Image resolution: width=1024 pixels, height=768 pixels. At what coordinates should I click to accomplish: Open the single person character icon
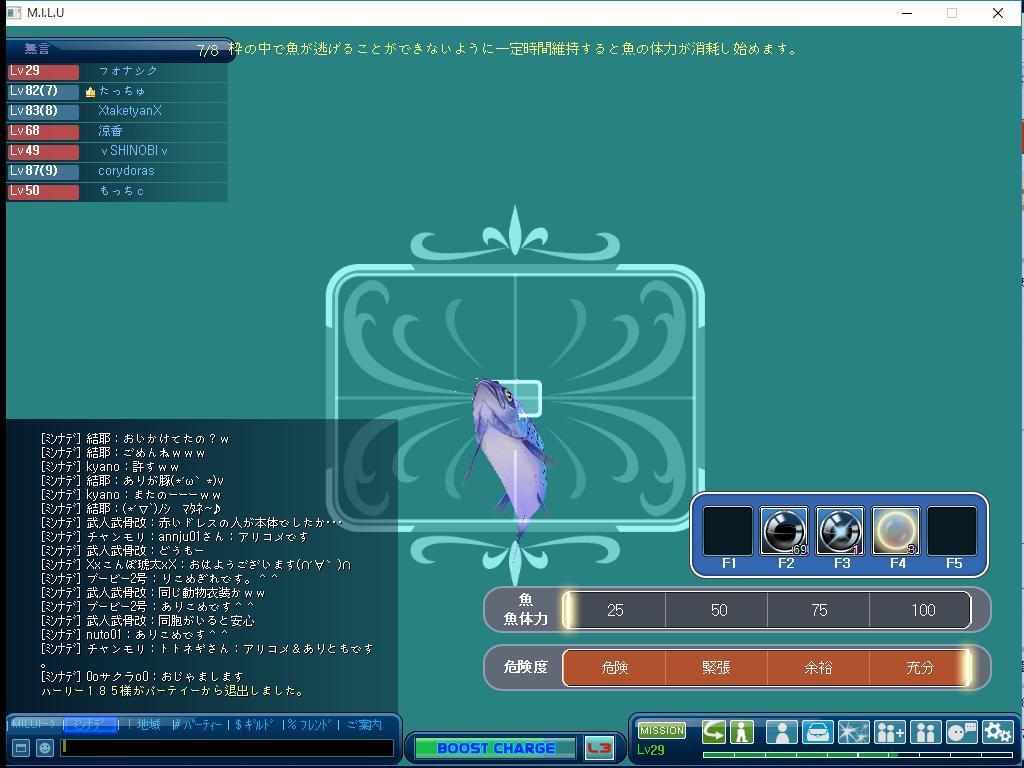click(x=781, y=732)
